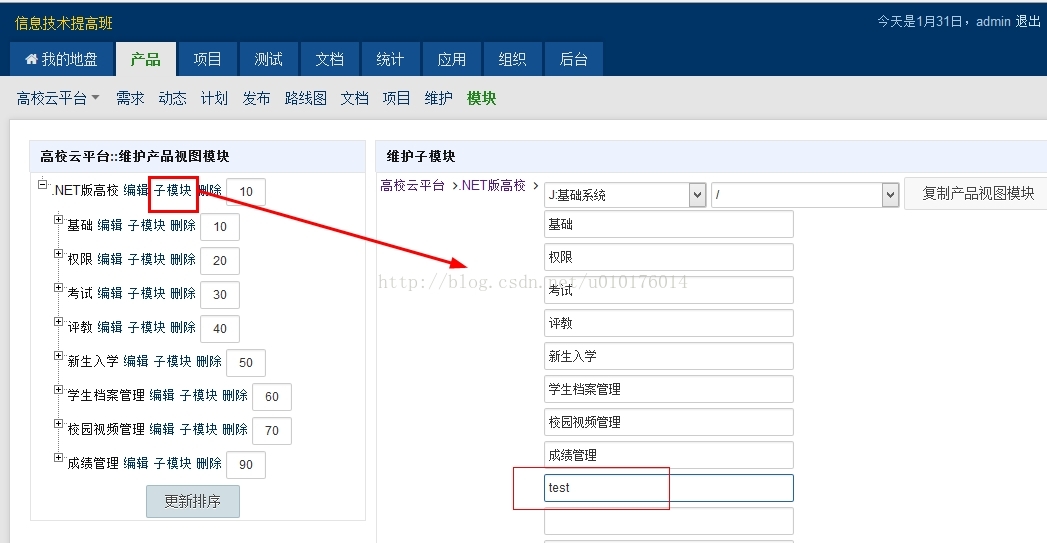Screen dimensions: 1047x543
Task: Expand the 成绩管理 tree node
Action: 59,458
